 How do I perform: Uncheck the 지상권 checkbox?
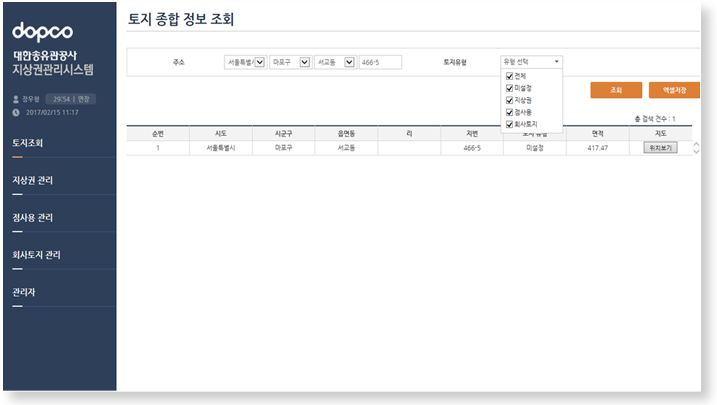[509, 100]
